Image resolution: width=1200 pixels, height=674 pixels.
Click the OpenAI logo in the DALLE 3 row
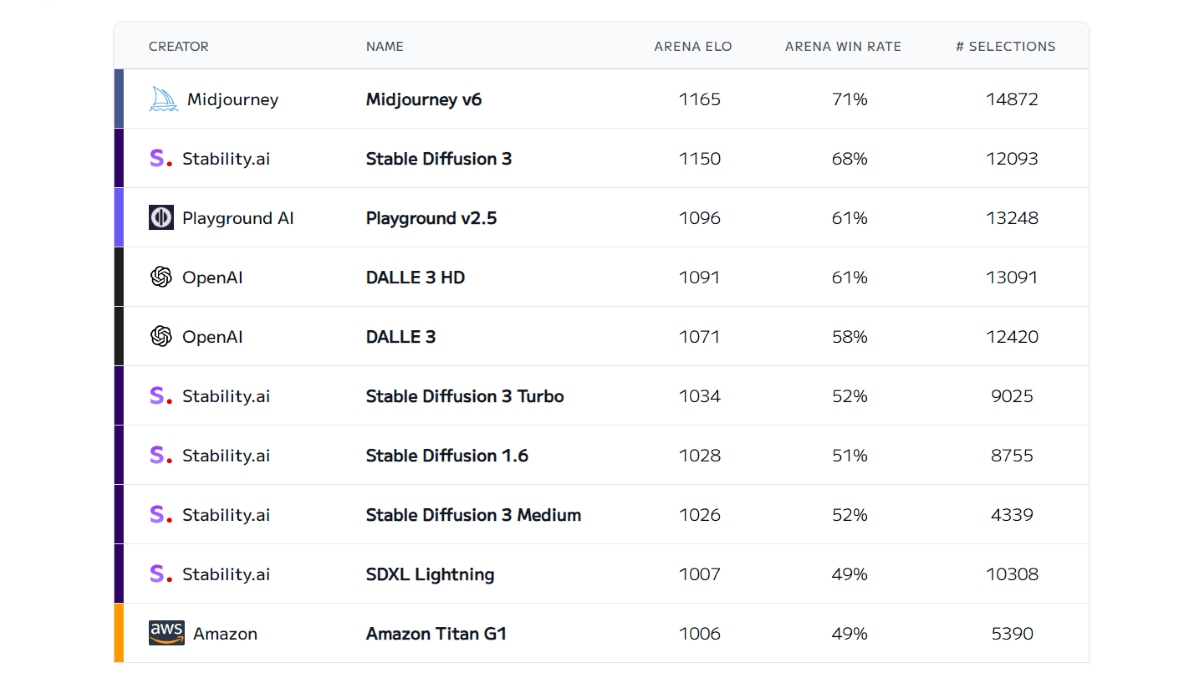[x=161, y=337]
